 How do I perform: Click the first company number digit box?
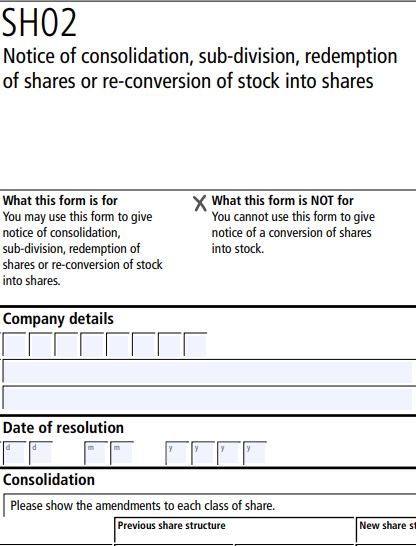tap(14, 344)
